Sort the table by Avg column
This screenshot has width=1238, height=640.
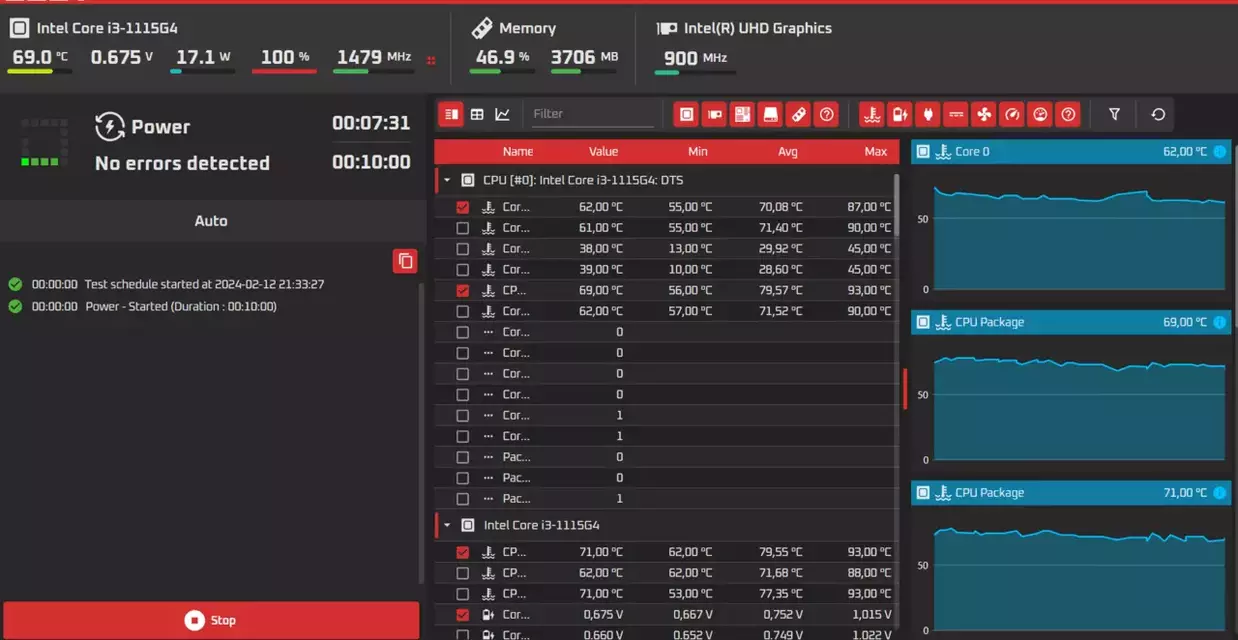(788, 152)
